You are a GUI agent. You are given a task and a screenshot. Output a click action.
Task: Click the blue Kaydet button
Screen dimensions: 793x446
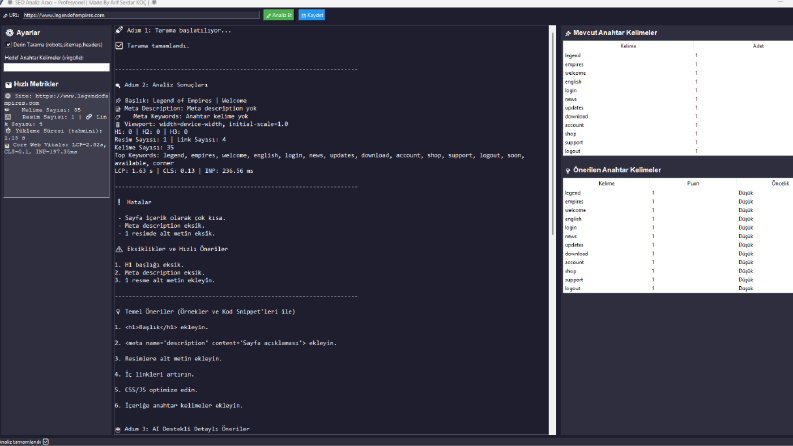tap(312, 15)
